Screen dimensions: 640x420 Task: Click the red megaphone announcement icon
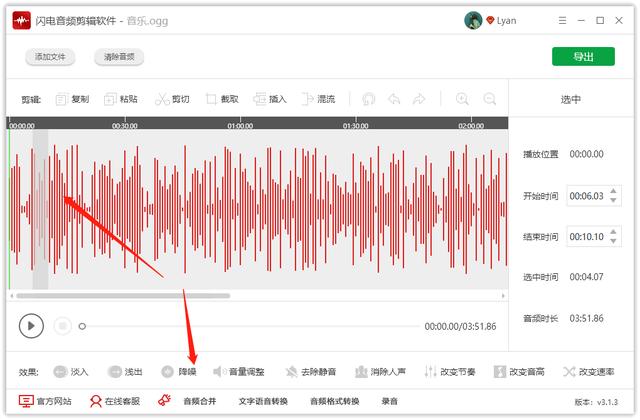coord(164,400)
